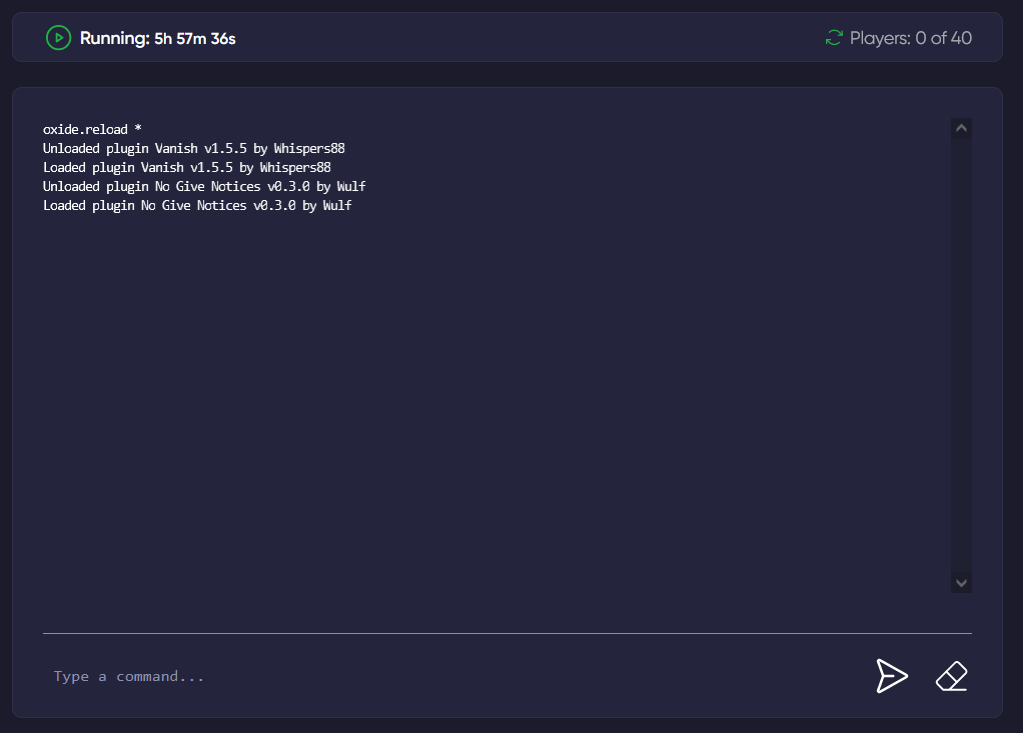Click the green play status icon
Screen dimensions: 1023x733
(x=58, y=38)
